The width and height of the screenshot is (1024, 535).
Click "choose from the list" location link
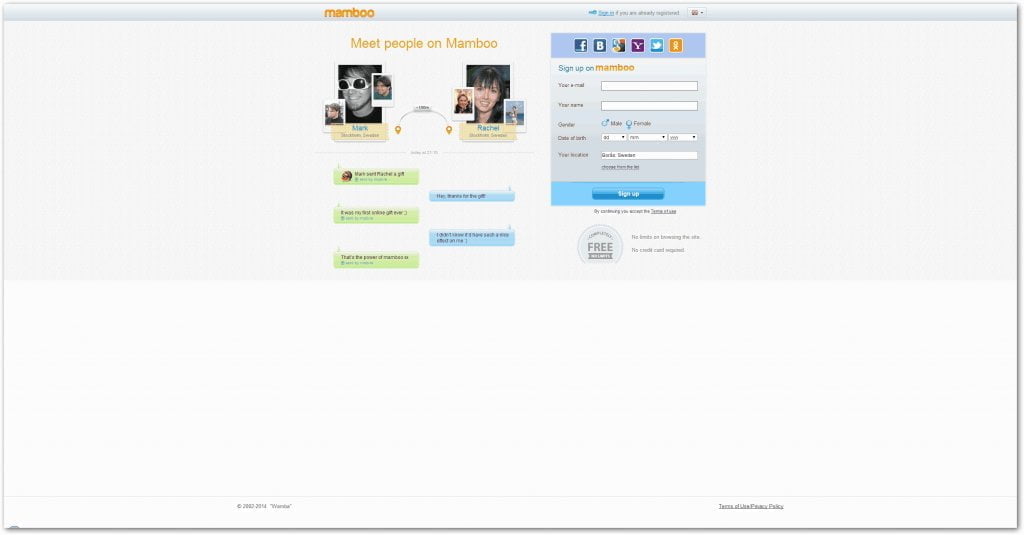(620, 167)
